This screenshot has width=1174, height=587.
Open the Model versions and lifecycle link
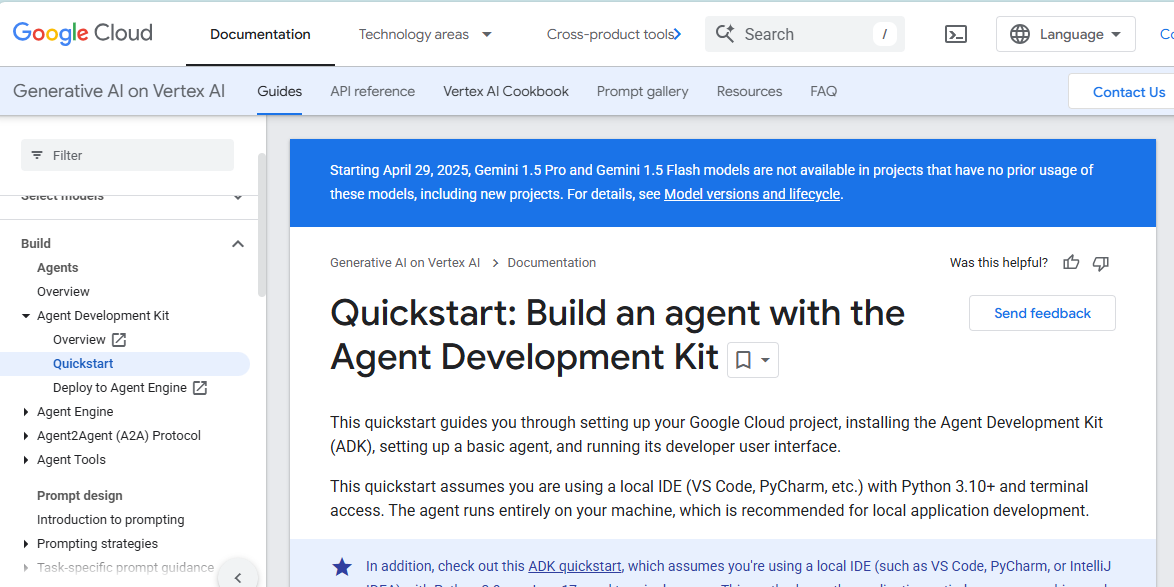752,195
